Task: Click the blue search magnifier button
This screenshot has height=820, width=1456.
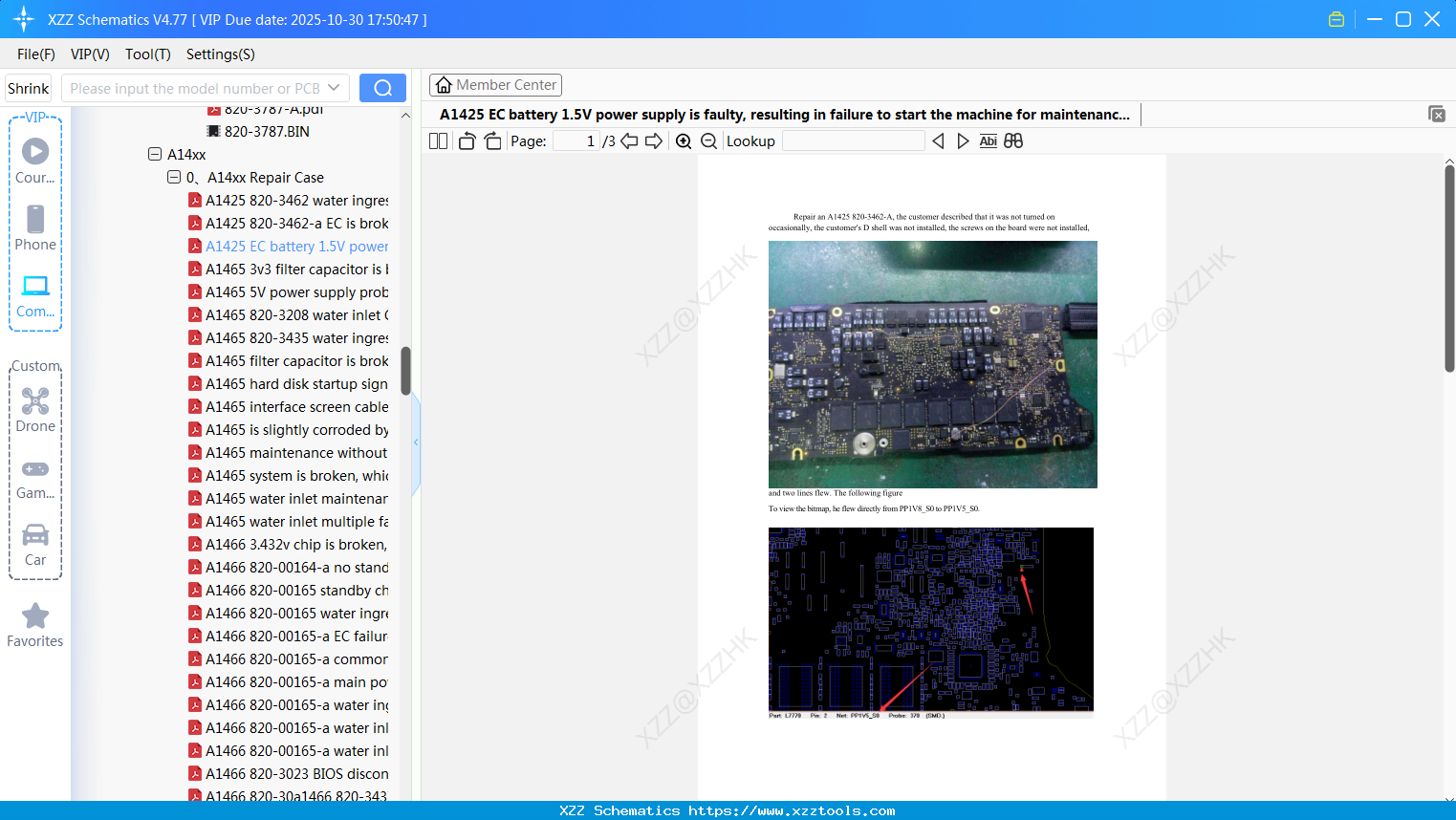Action: pos(382,88)
